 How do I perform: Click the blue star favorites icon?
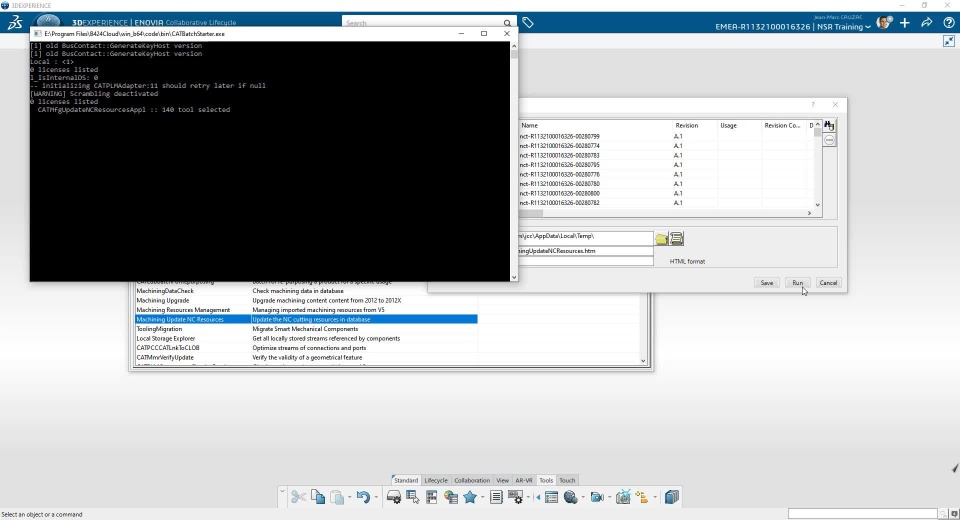(470, 497)
